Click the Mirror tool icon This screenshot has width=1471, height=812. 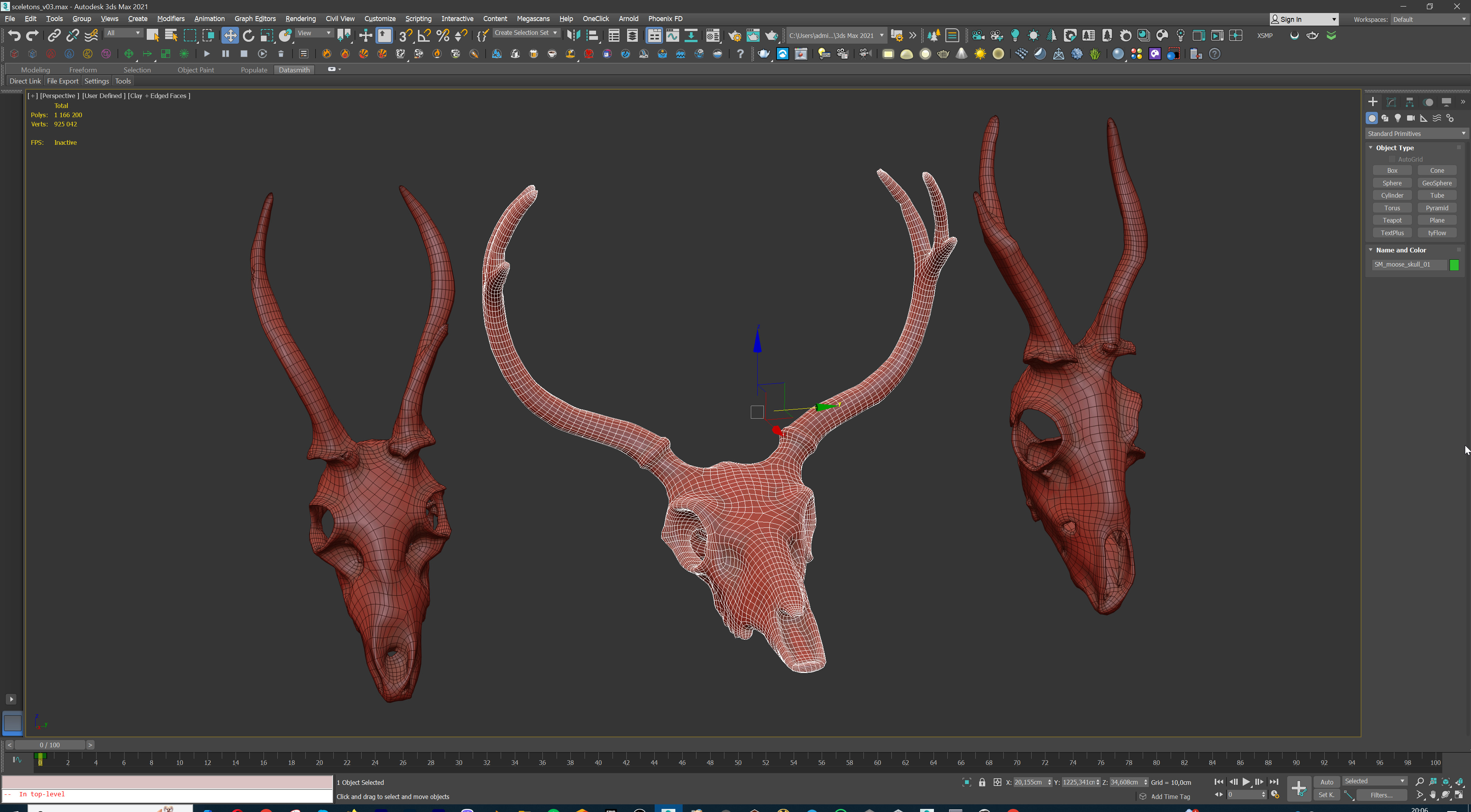pyautogui.click(x=573, y=35)
